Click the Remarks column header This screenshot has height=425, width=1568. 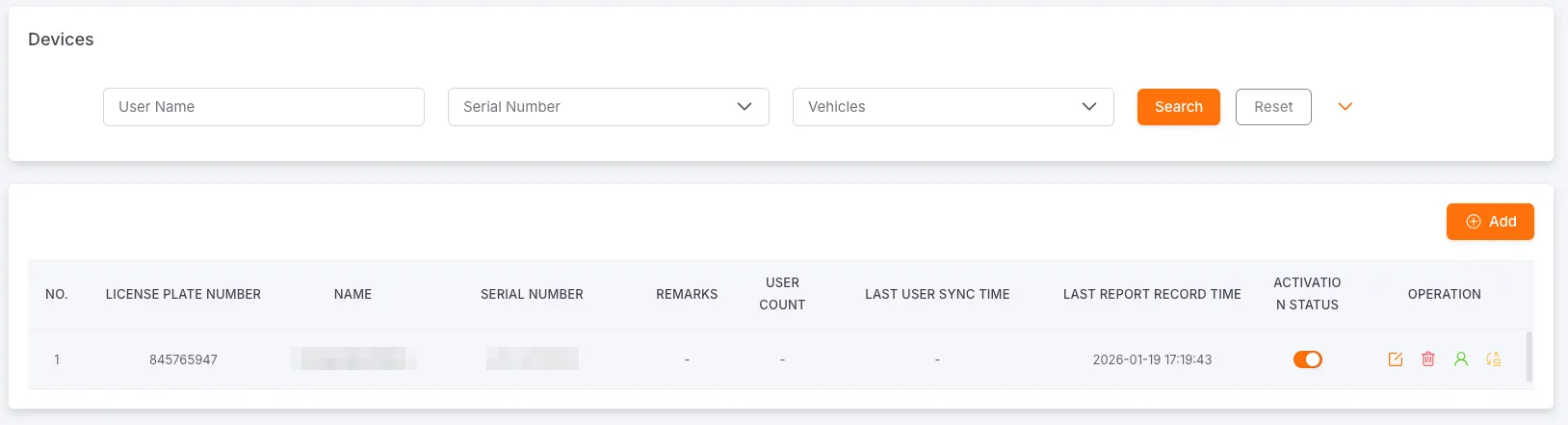[687, 294]
